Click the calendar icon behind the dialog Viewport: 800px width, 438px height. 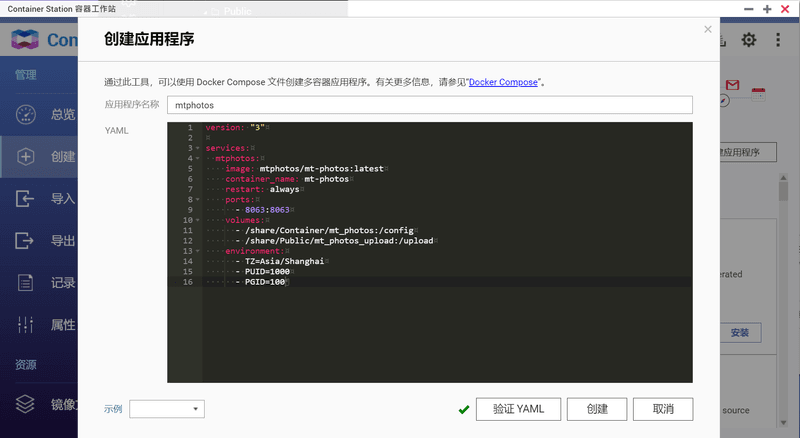coord(758,94)
